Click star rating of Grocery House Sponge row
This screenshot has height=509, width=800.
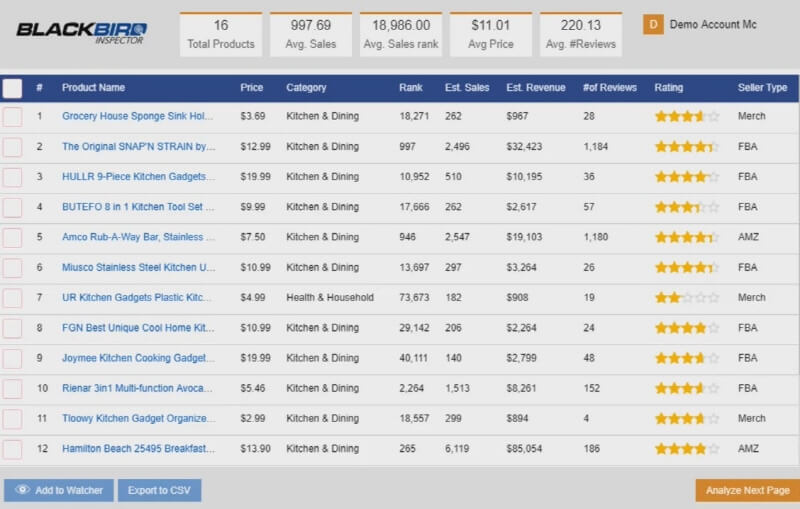[x=687, y=116]
